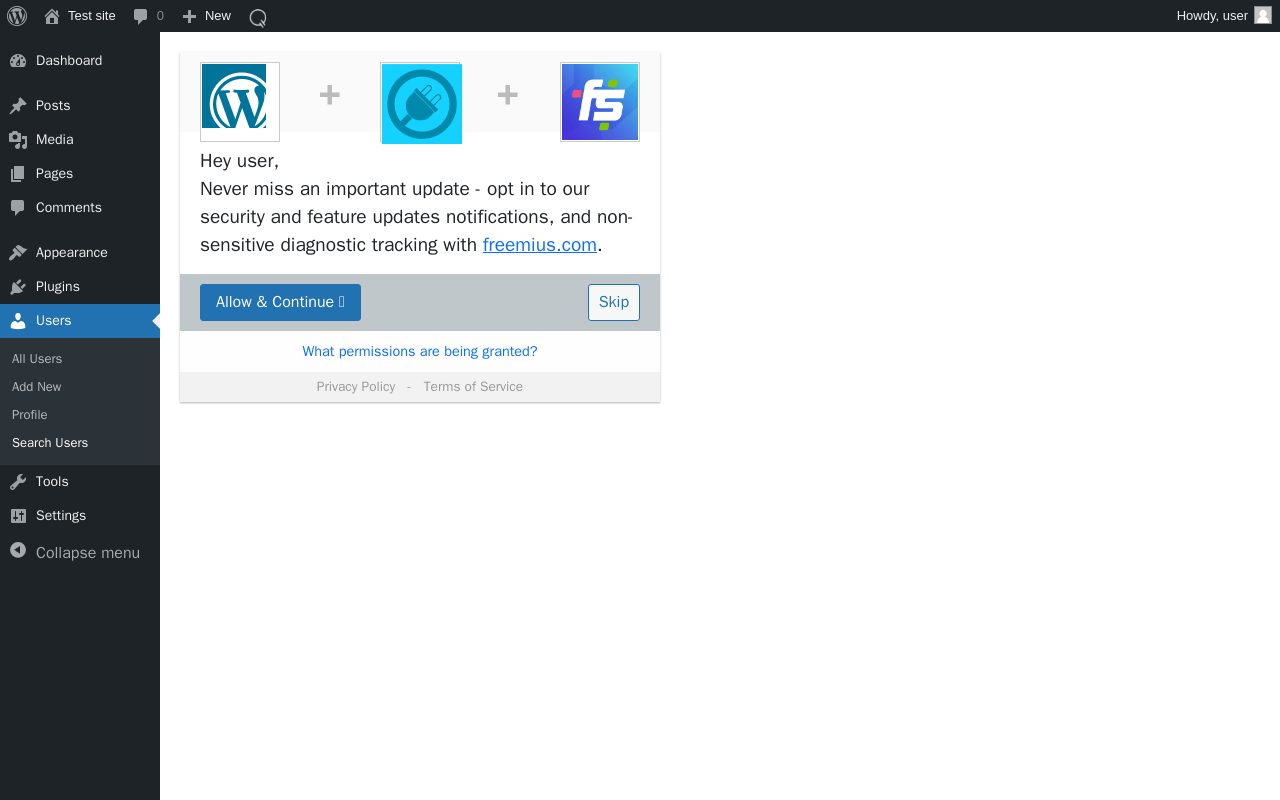Expand What permissions are being granted
Viewport: 1280px width, 800px height.
[420, 352]
